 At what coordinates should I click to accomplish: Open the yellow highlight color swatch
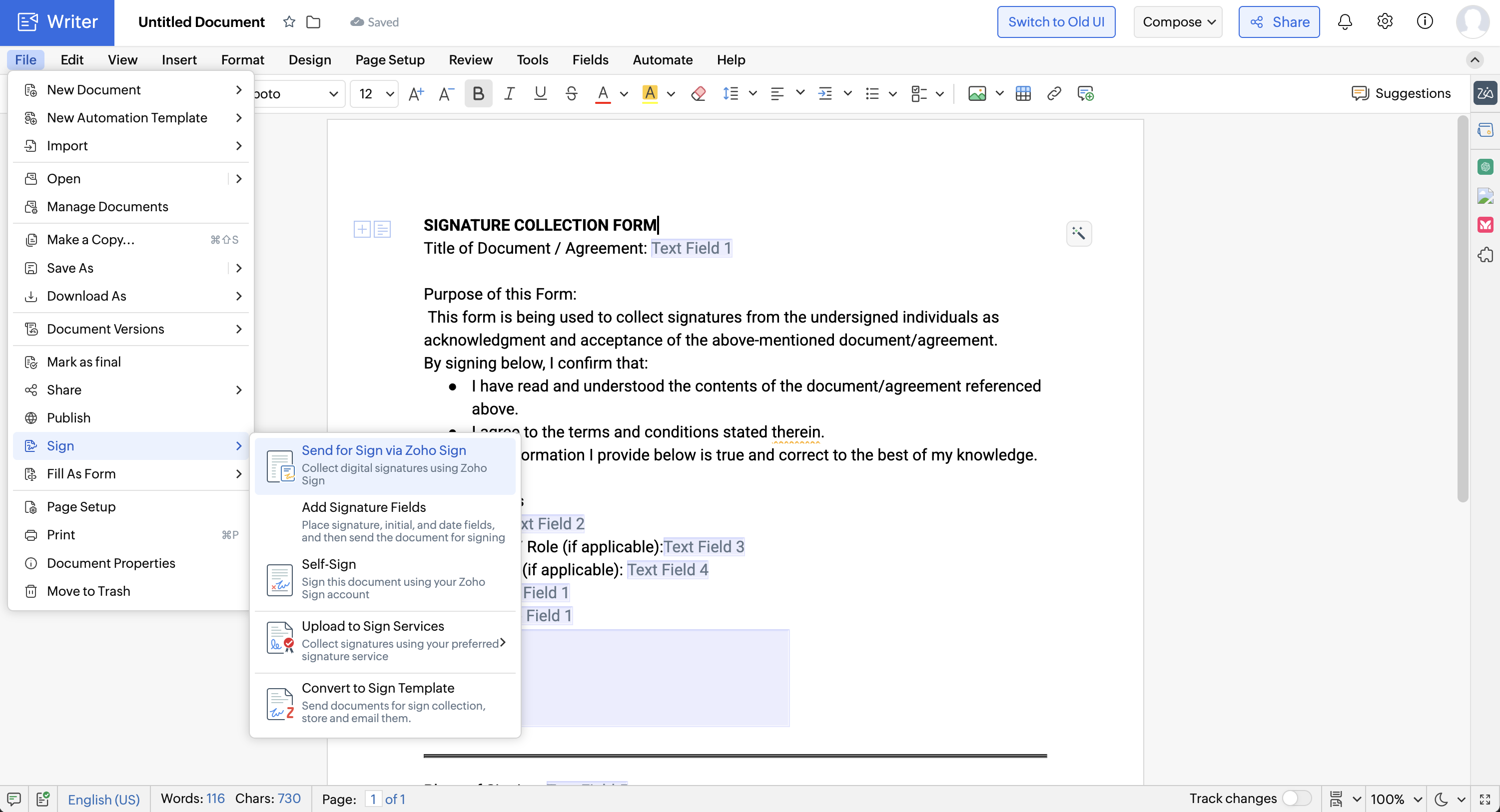[x=650, y=94]
